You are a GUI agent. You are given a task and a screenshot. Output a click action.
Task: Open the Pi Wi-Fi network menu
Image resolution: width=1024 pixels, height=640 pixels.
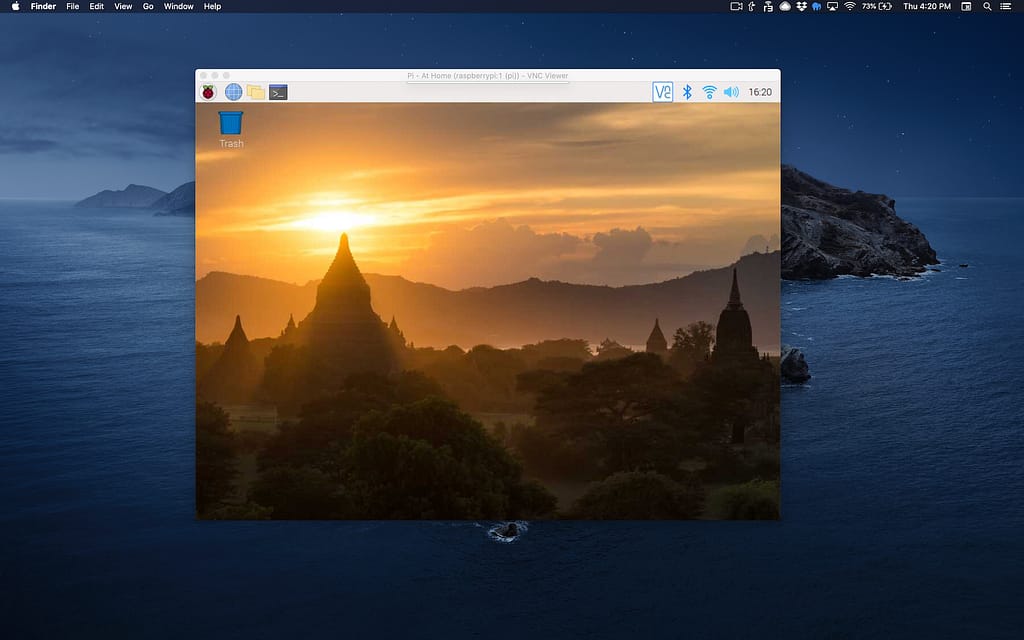709,92
